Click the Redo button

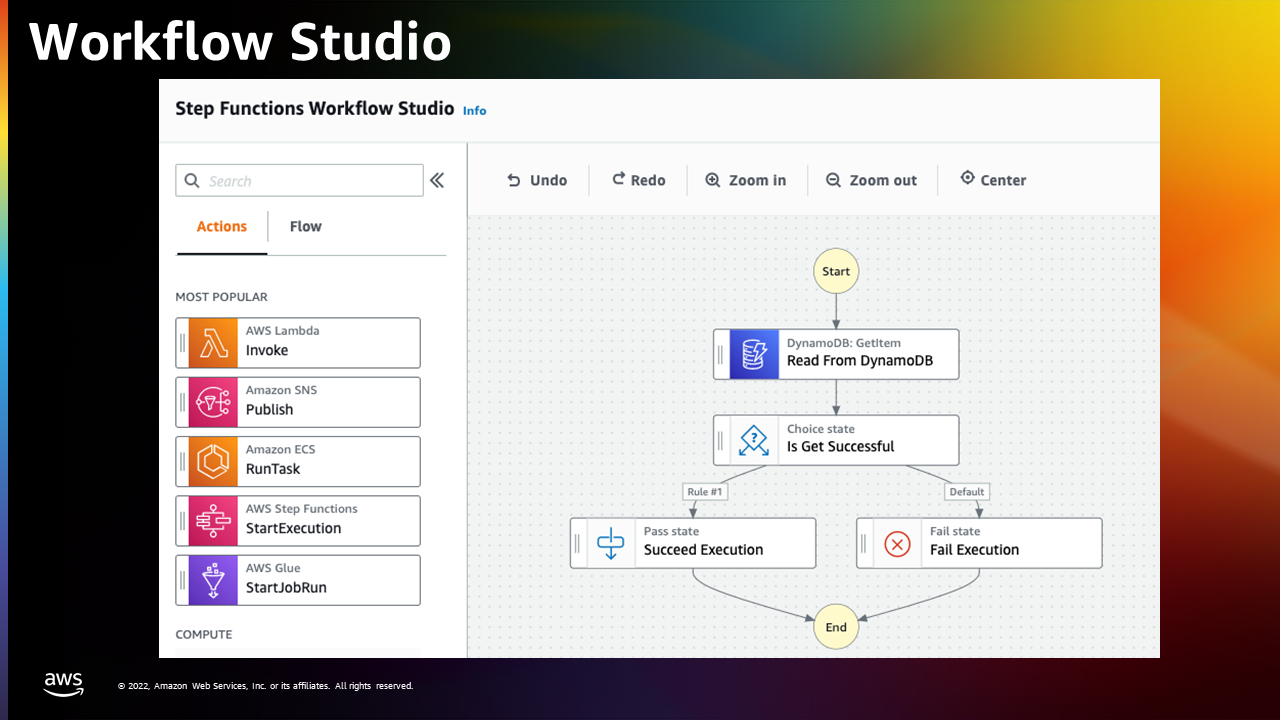[x=638, y=180]
